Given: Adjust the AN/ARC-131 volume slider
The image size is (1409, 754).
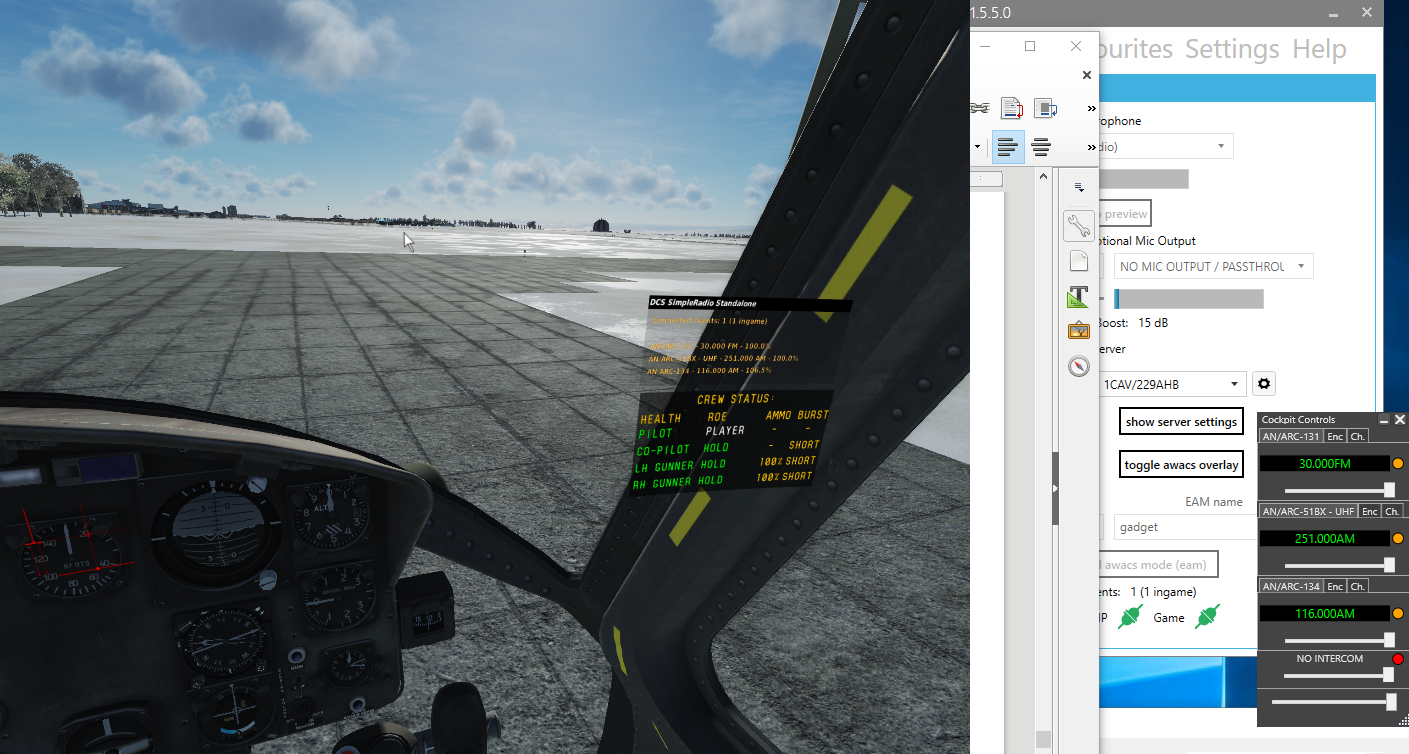Looking at the screenshot, I should pos(1339,489).
